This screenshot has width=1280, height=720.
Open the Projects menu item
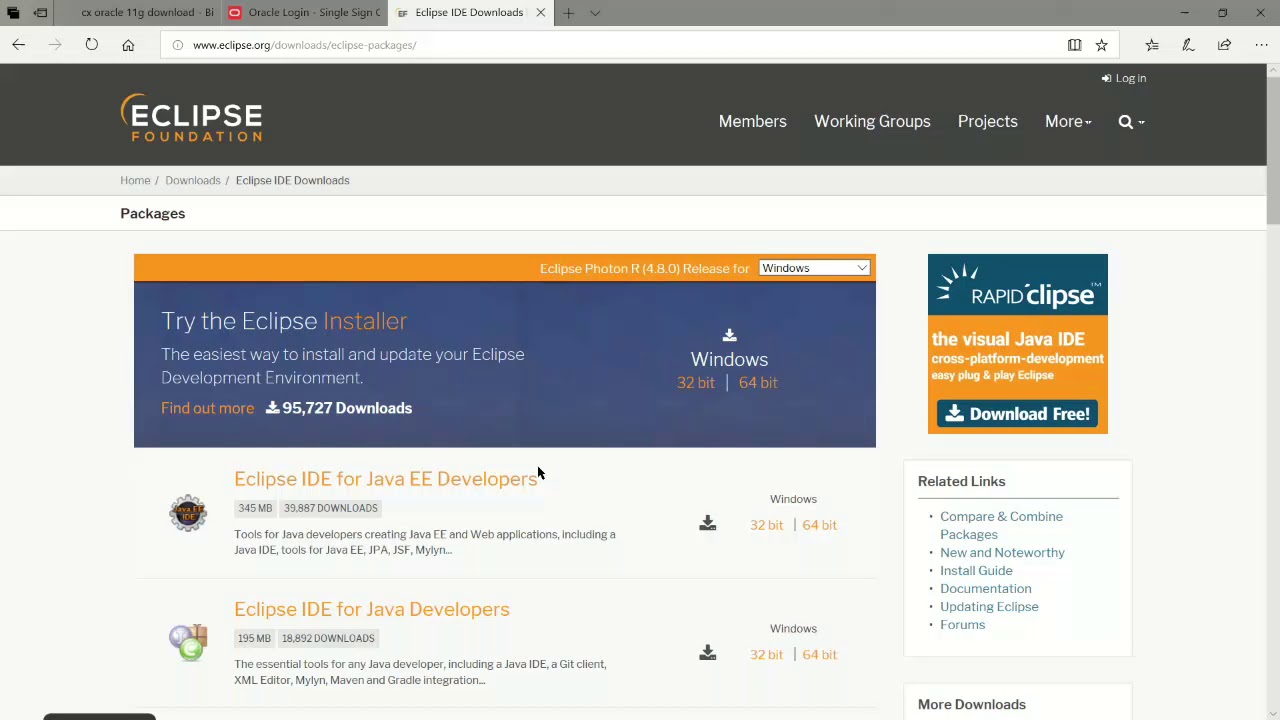987,121
